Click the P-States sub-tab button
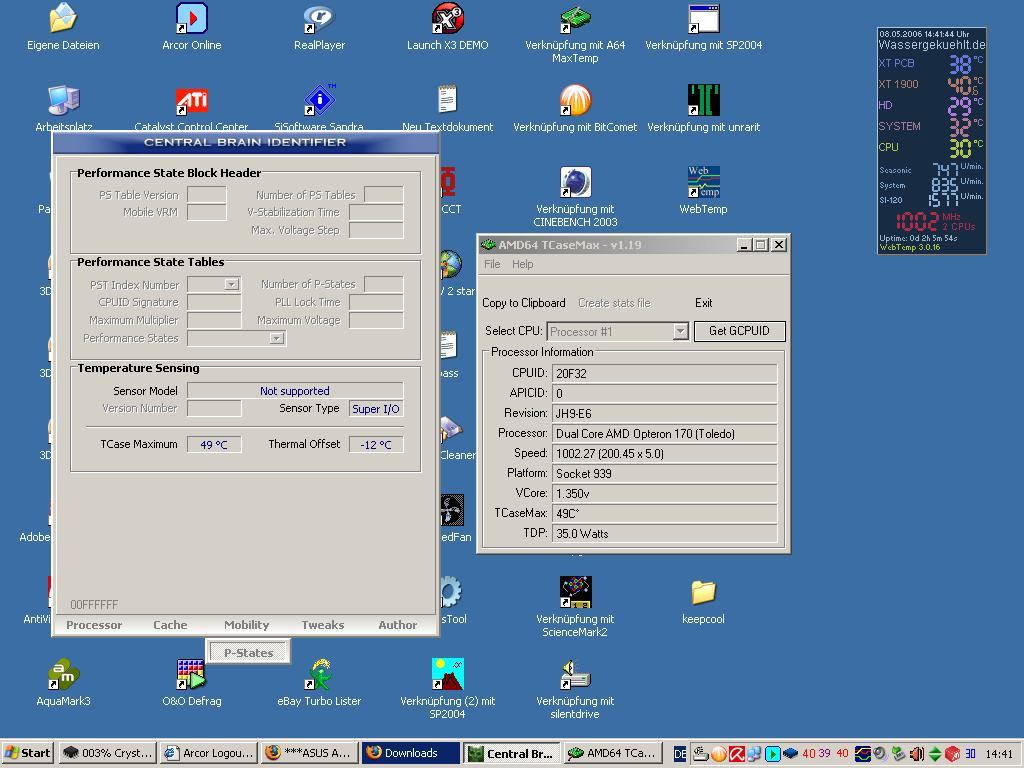This screenshot has height=768, width=1024. [x=249, y=652]
